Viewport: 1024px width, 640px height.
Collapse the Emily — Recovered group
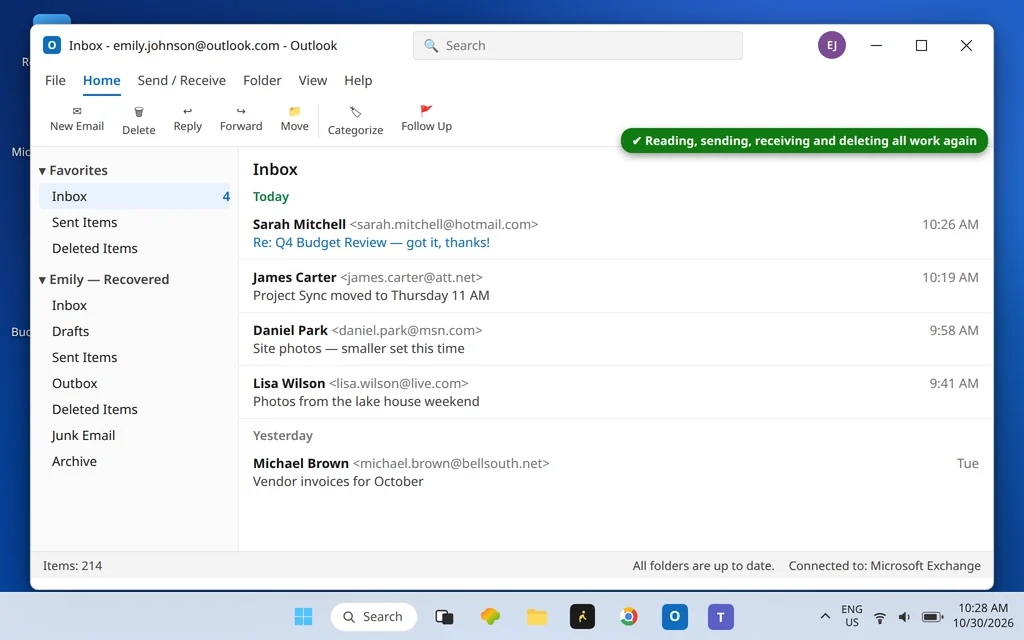42,280
